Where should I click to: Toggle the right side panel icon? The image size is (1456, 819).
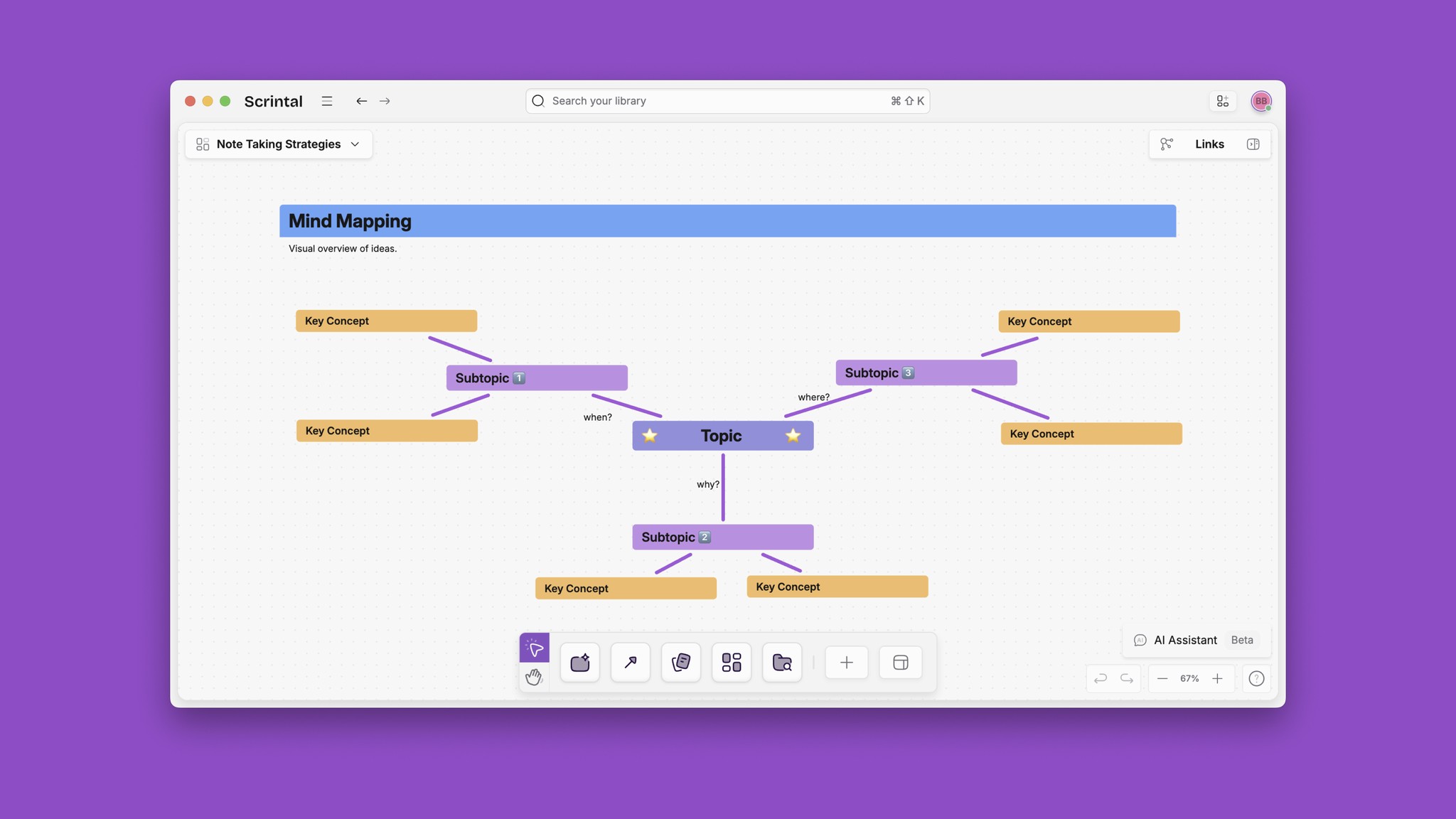point(1253,144)
